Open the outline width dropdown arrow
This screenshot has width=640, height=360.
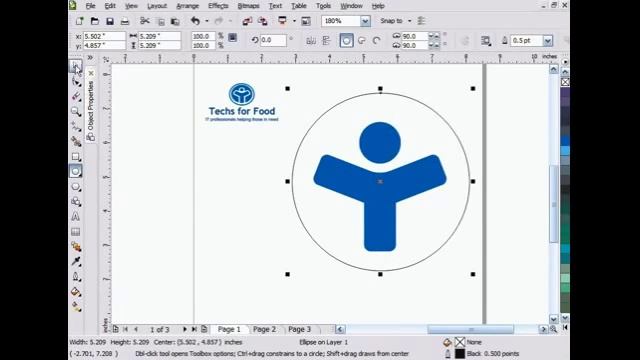pos(548,40)
